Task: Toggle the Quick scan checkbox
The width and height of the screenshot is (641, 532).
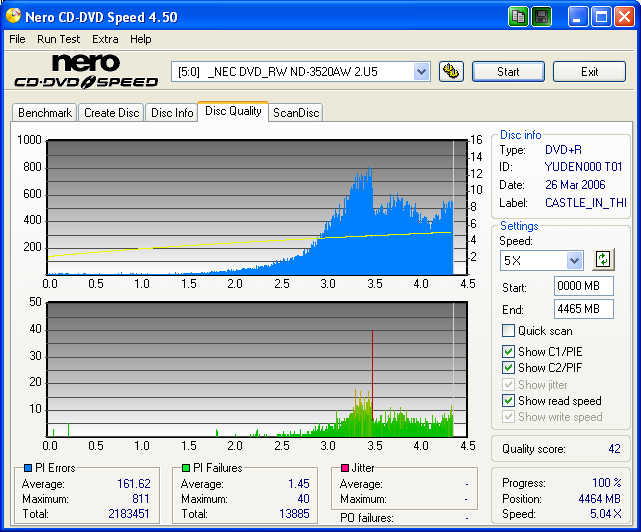Action: 508,330
